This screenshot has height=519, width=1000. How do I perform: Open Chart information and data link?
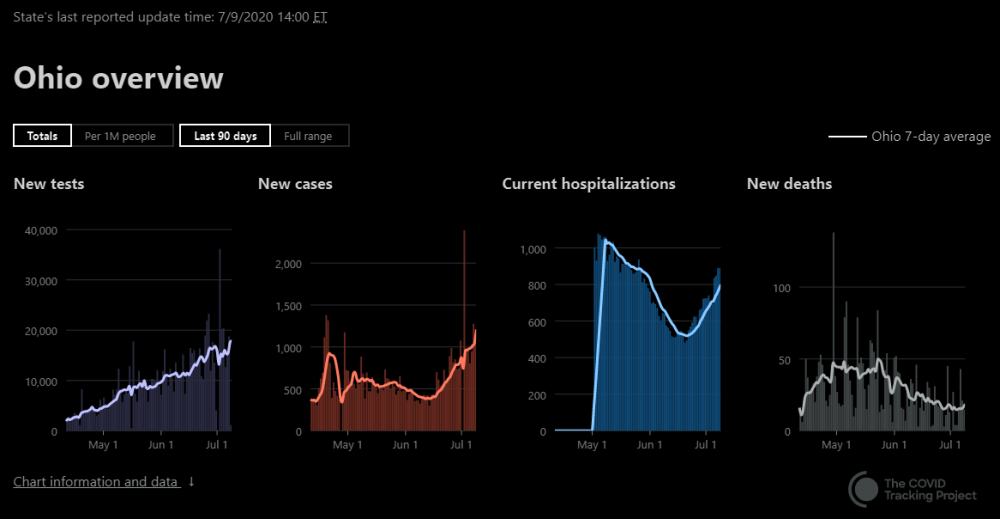[96, 481]
